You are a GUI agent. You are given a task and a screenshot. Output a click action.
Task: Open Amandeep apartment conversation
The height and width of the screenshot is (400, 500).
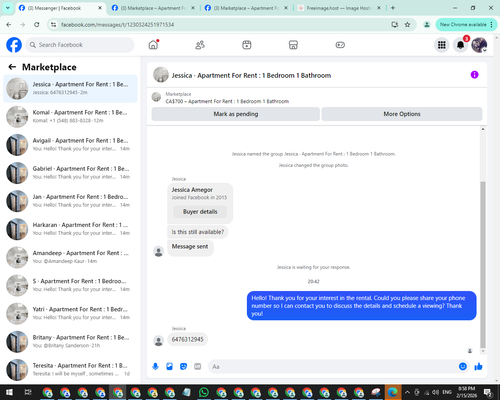click(70, 257)
